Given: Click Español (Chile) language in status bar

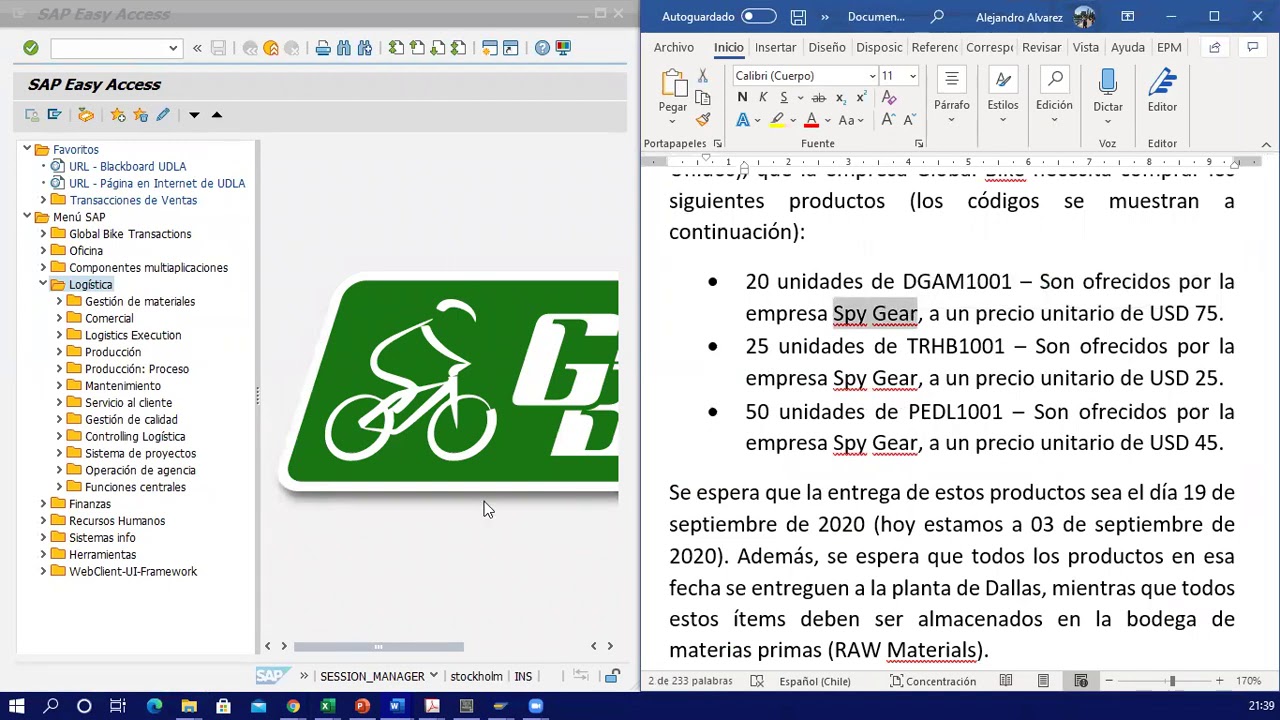Looking at the screenshot, I should click(815, 681).
